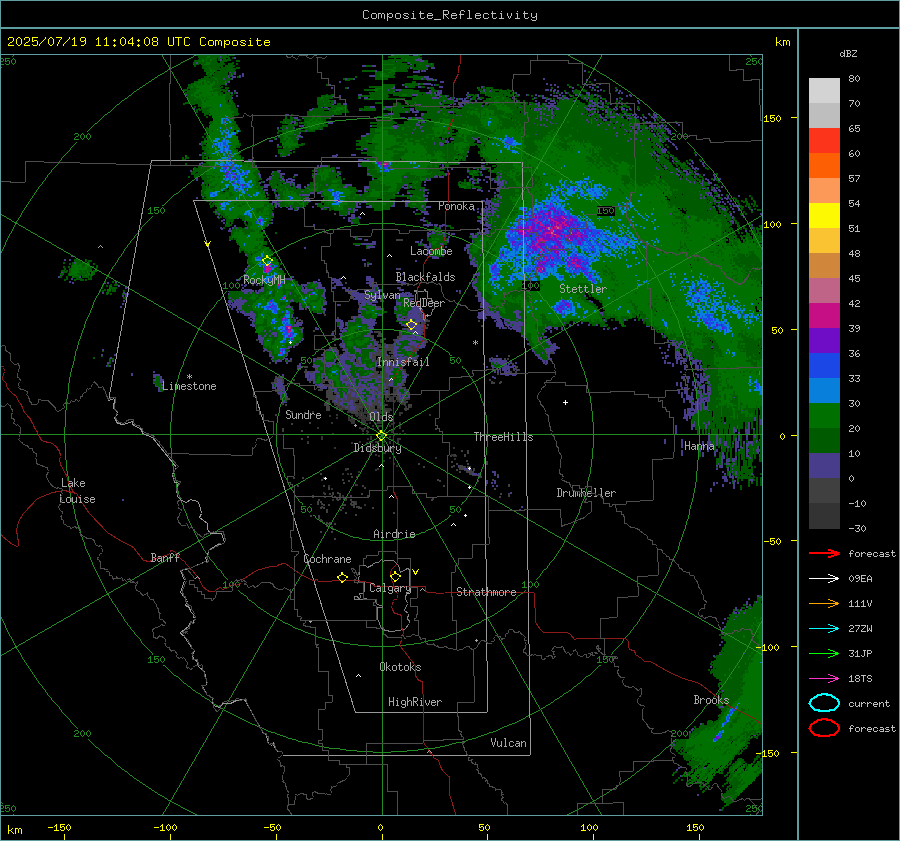The width and height of the screenshot is (900, 841).
Task: Select the magenta 18TS arrow icon
Action: tap(824, 679)
